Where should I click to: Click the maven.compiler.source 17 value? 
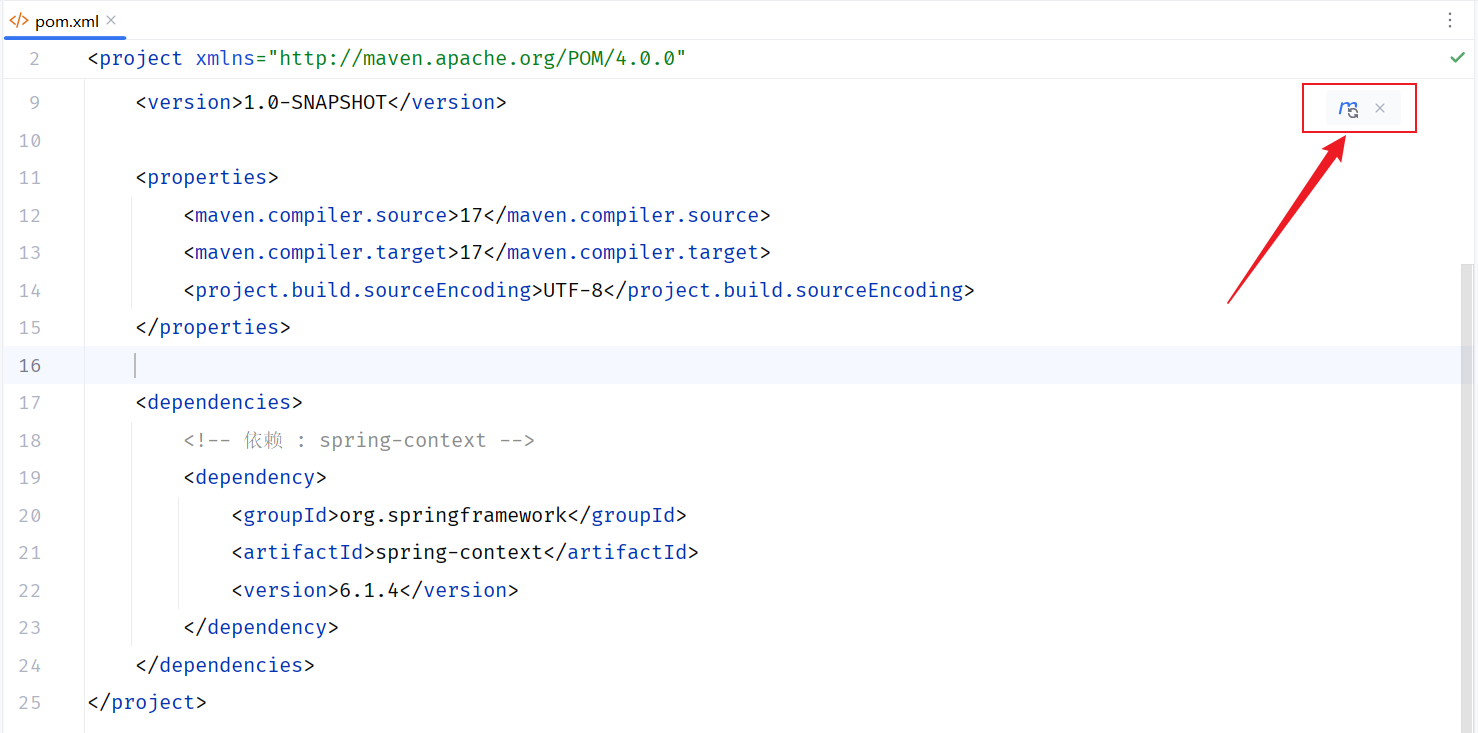(x=468, y=214)
